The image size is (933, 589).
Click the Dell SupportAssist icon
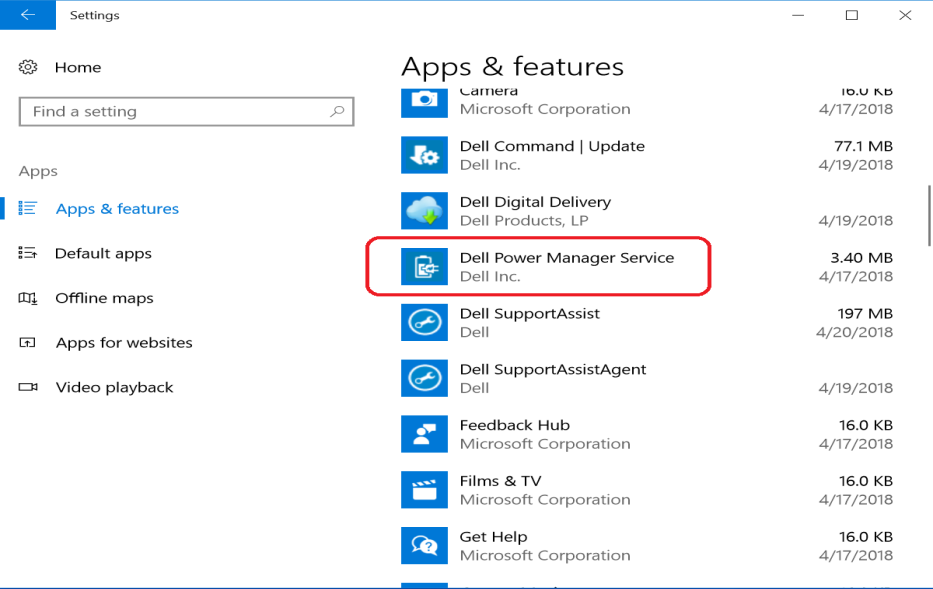[424, 322]
